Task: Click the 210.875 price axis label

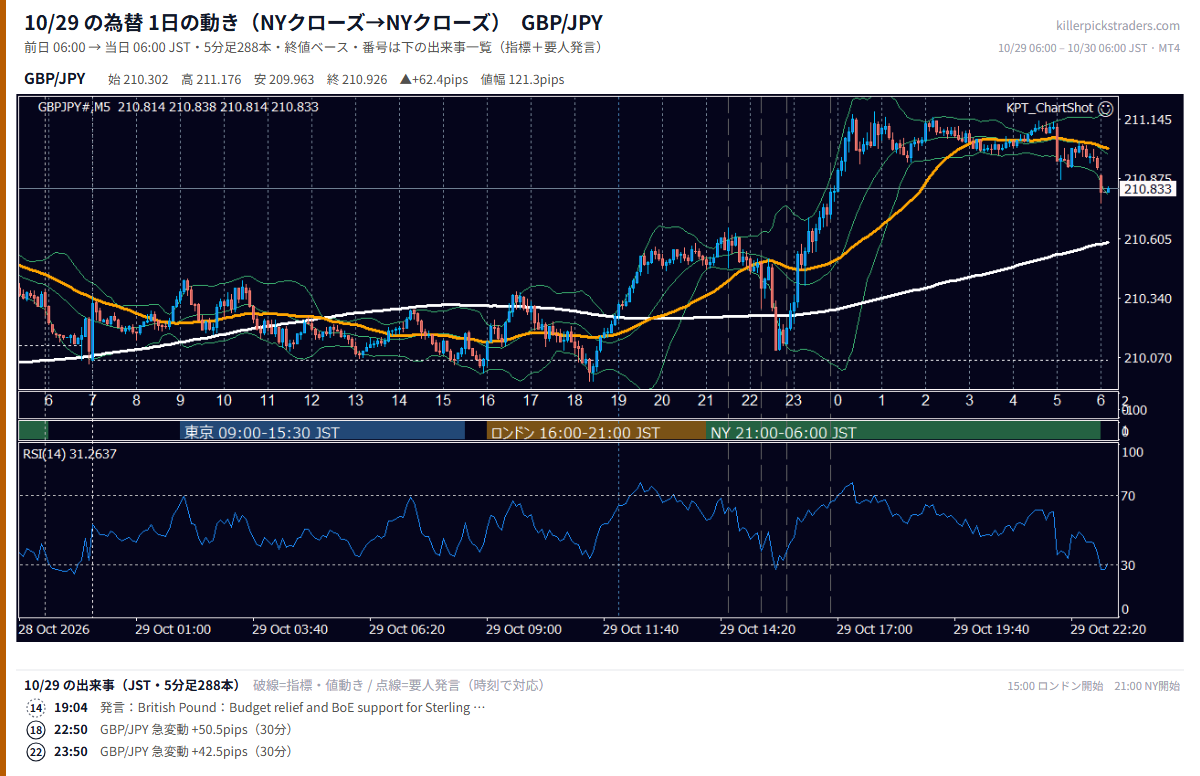Action: 1148,178
